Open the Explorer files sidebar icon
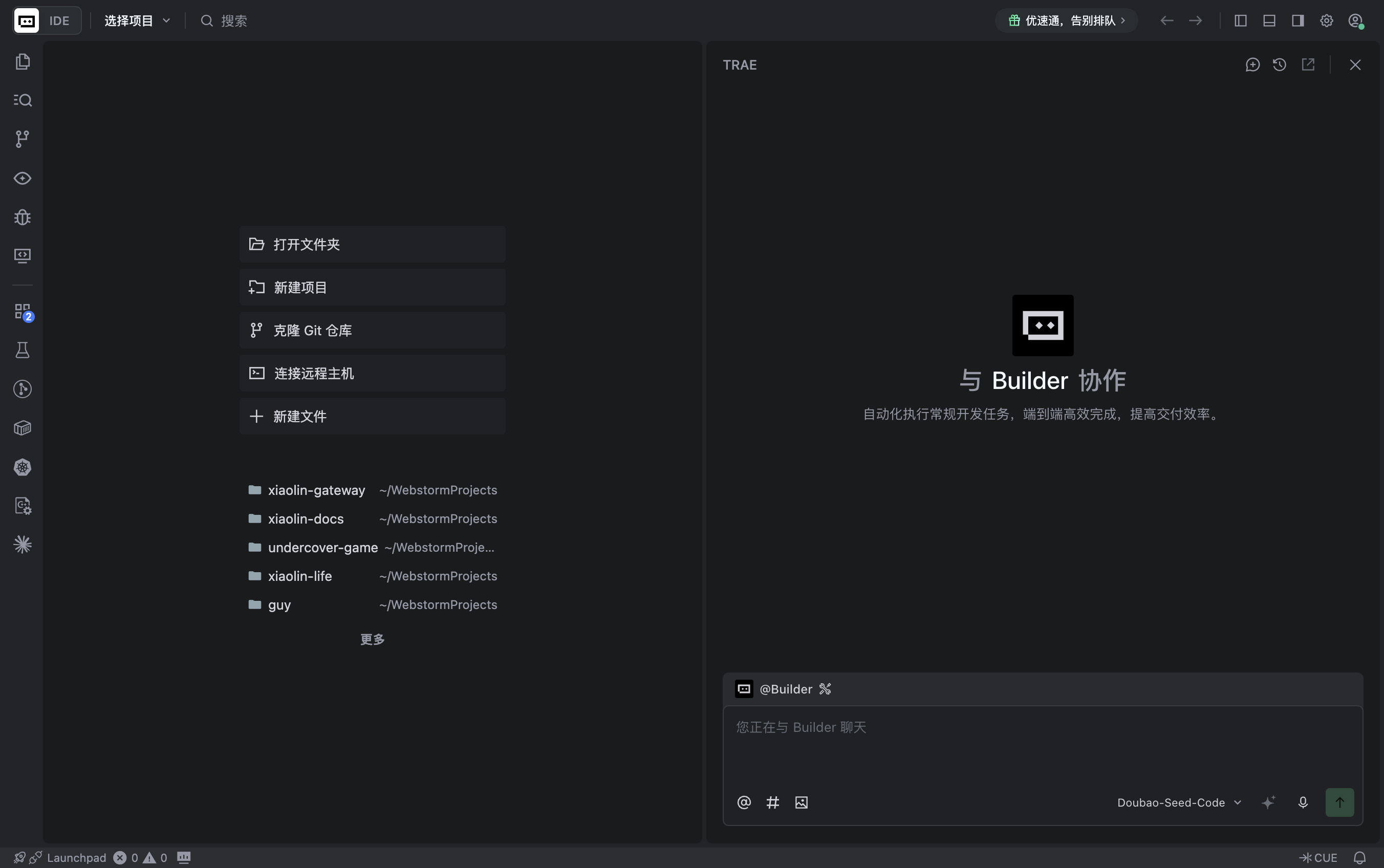Image resolution: width=1384 pixels, height=868 pixels. tap(23, 61)
